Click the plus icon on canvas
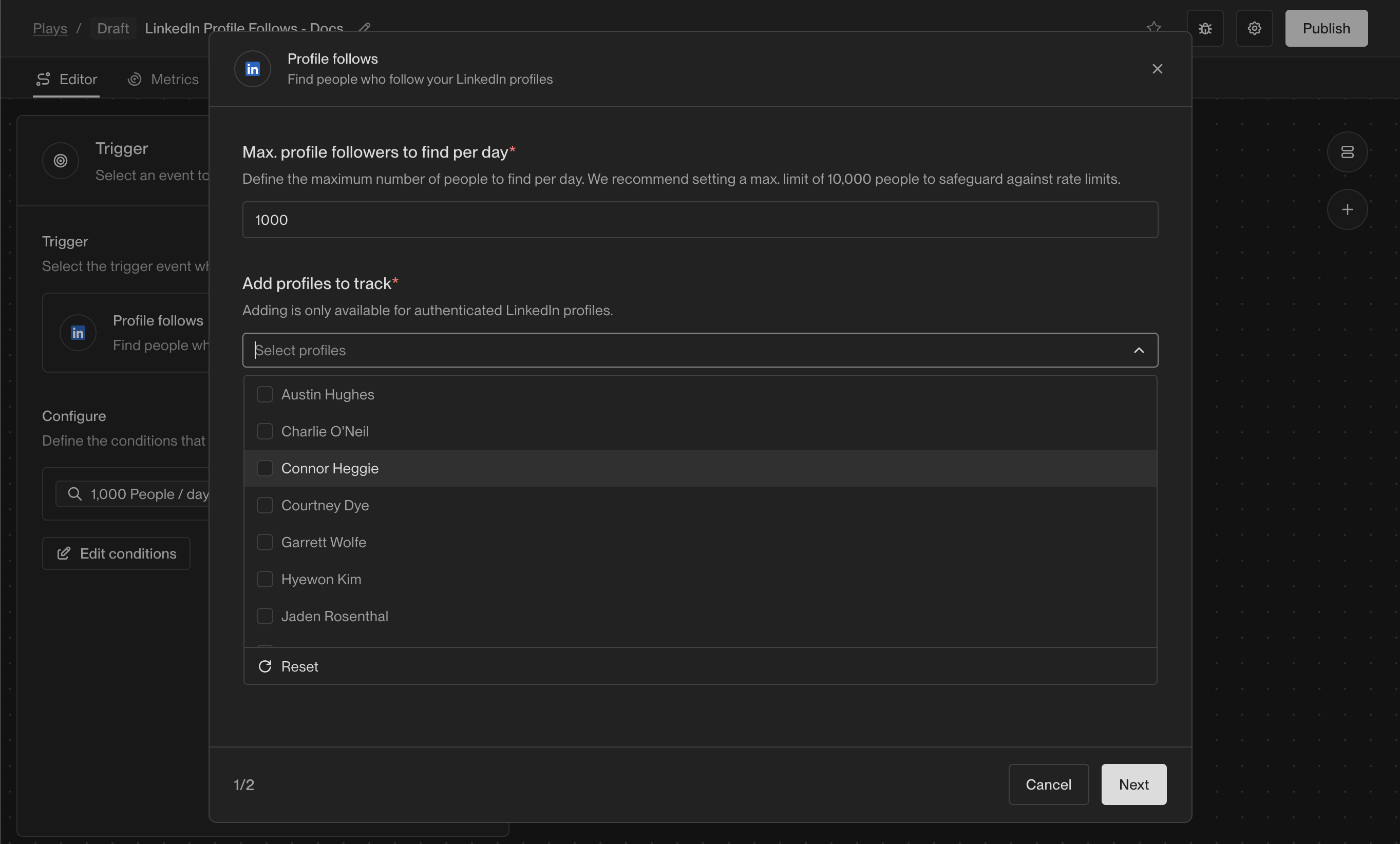 point(1347,209)
